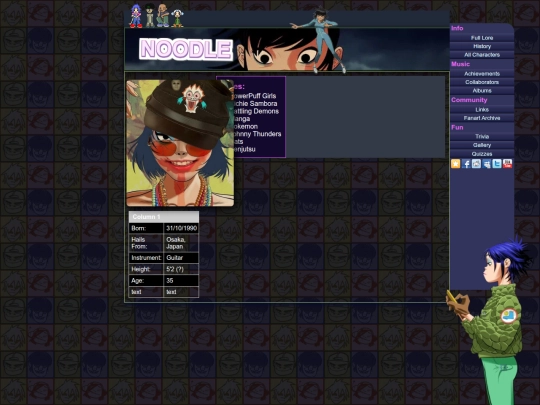Click the Instrument: label cell
Viewport: 540px width, 405px height.
[146, 258]
